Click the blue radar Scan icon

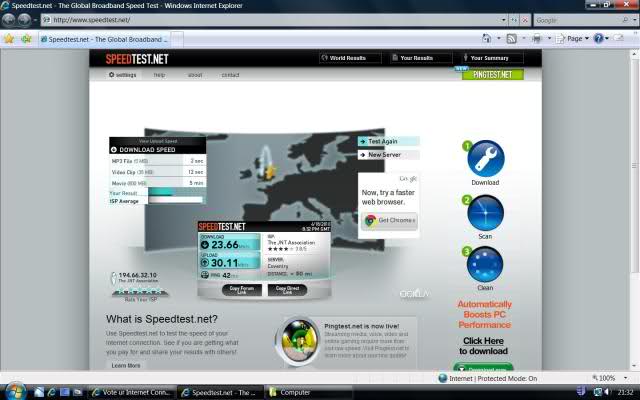pyautogui.click(x=485, y=213)
